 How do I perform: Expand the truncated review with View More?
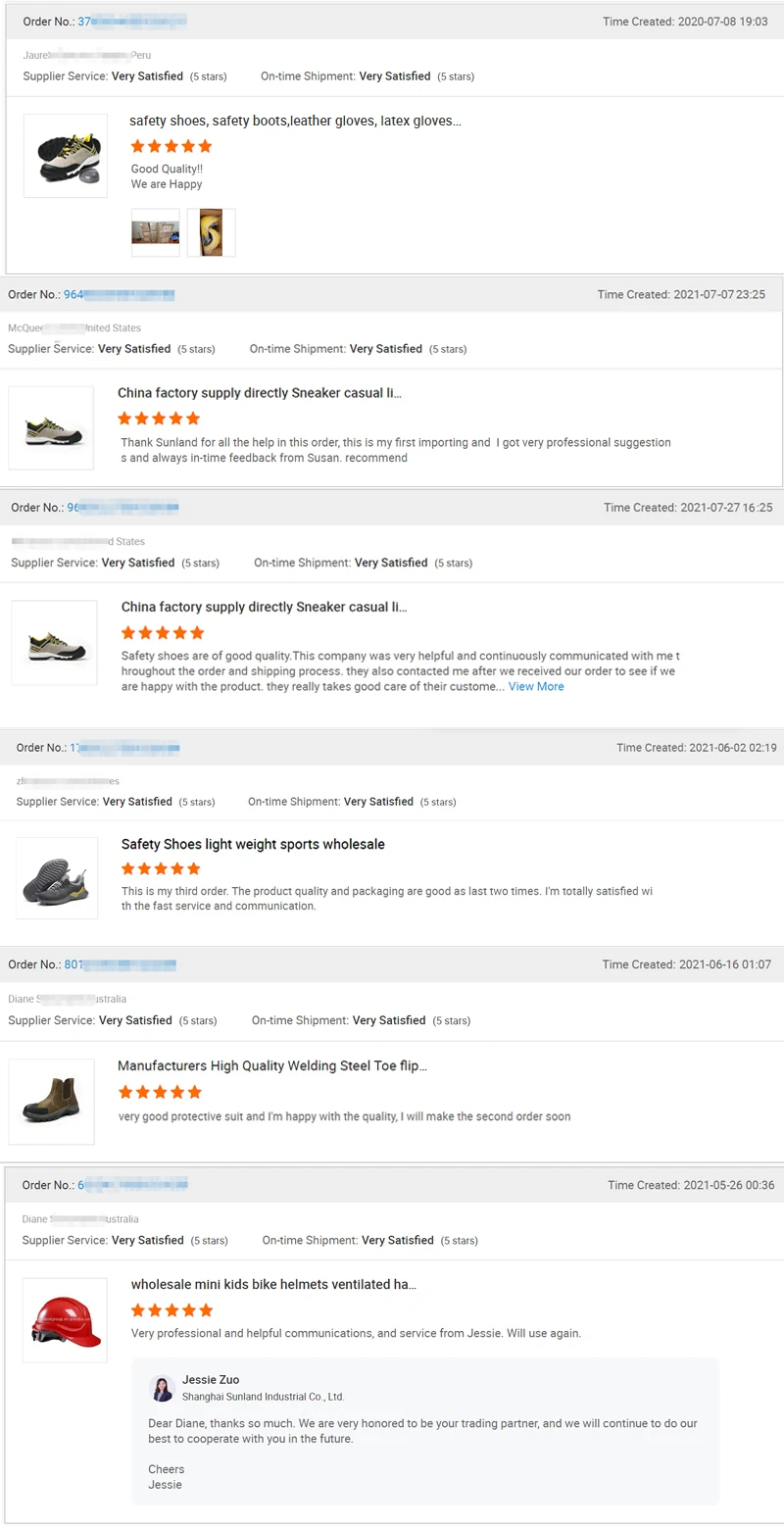(x=536, y=687)
